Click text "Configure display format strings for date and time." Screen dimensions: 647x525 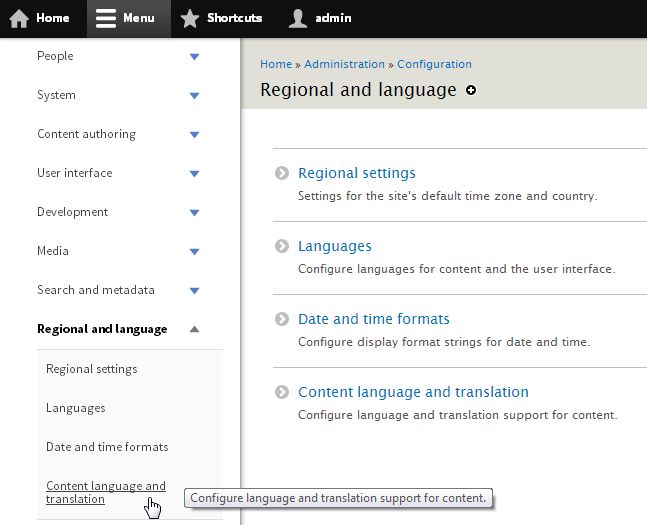coord(444,342)
